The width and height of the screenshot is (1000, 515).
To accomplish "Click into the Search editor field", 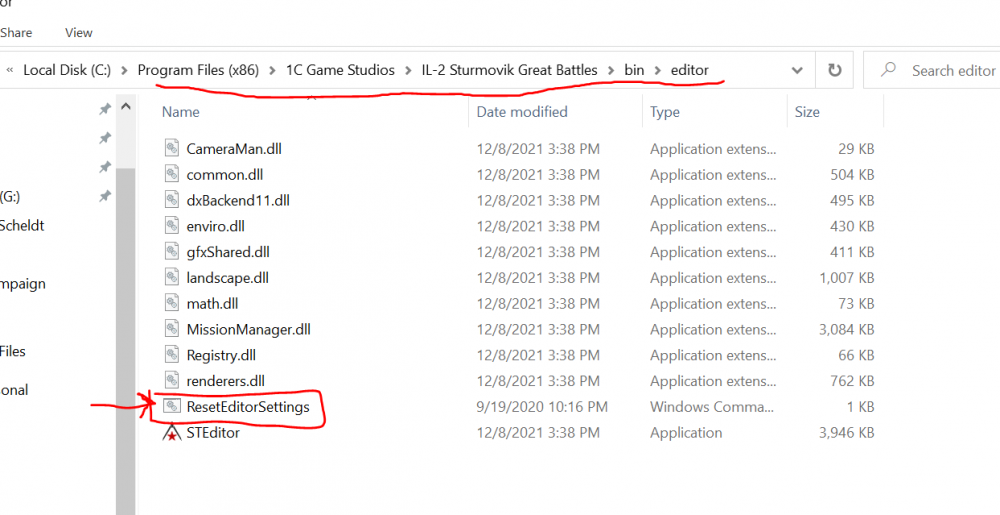I will coord(952,71).
